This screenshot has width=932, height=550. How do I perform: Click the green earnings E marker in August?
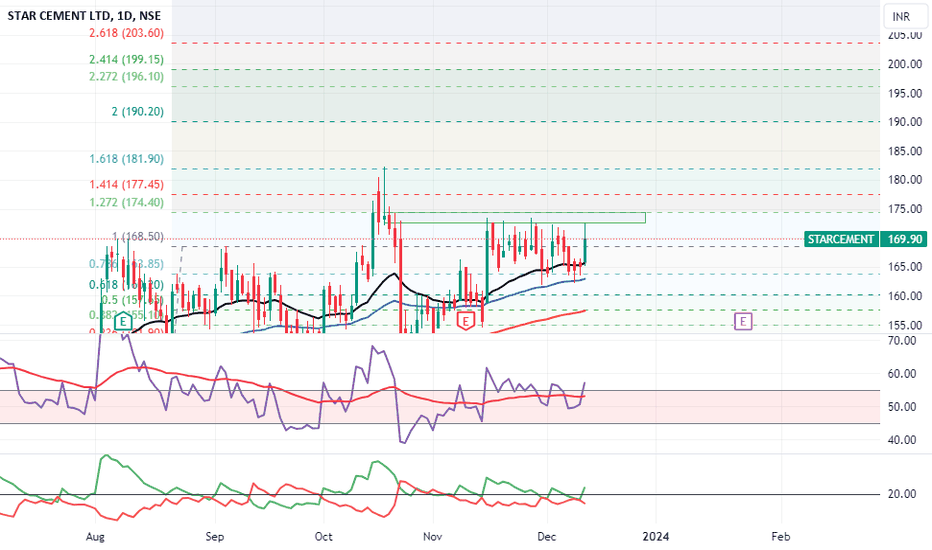[x=122, y=322]
